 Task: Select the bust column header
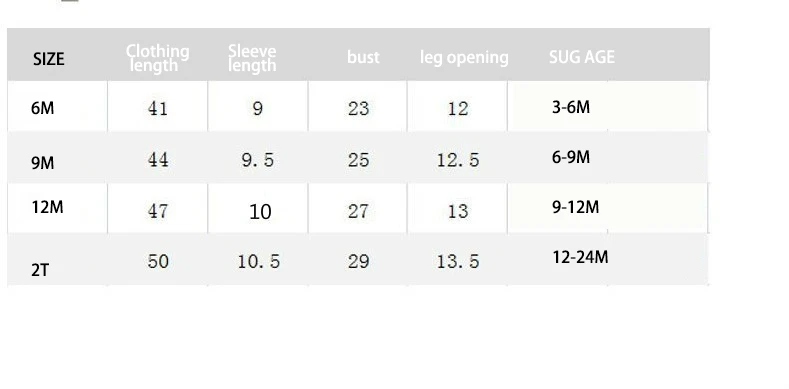coord(363,57)
